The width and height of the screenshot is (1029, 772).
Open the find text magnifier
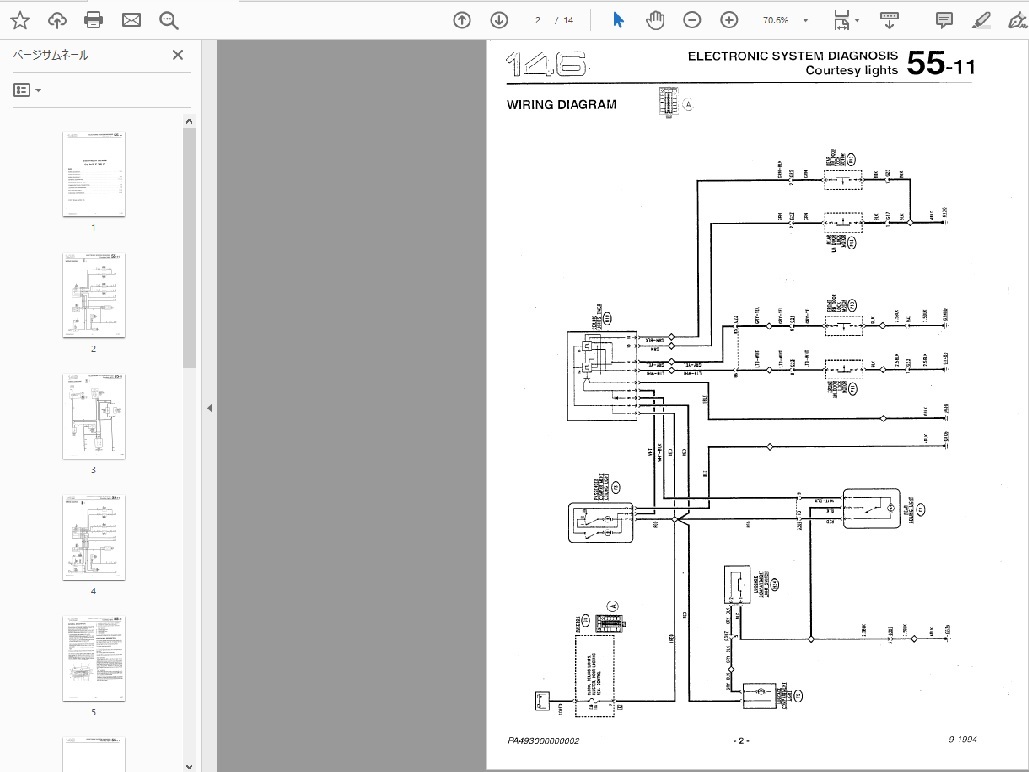169,20
